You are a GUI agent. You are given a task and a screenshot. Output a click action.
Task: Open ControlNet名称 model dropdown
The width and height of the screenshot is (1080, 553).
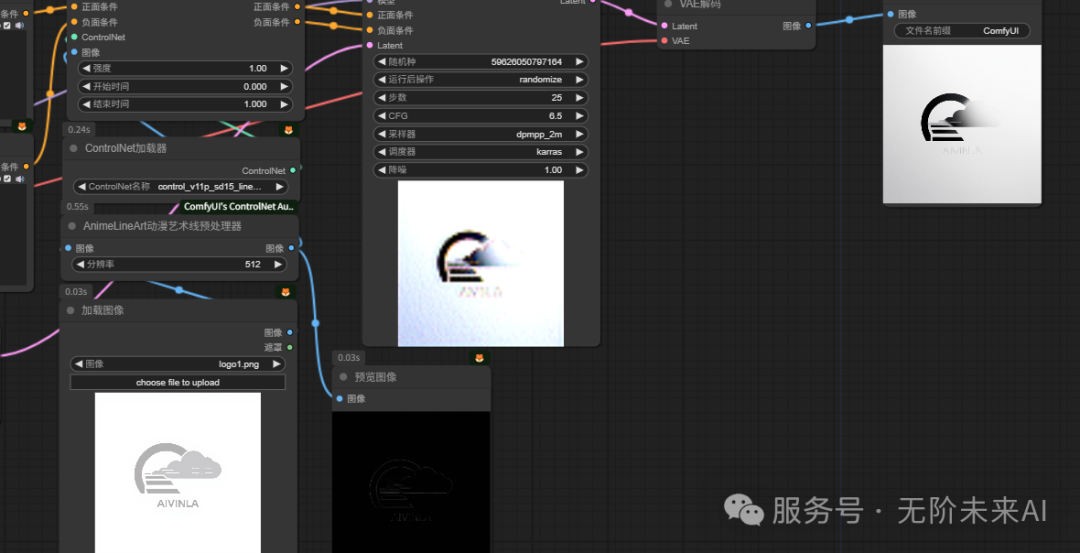(180, 187)
